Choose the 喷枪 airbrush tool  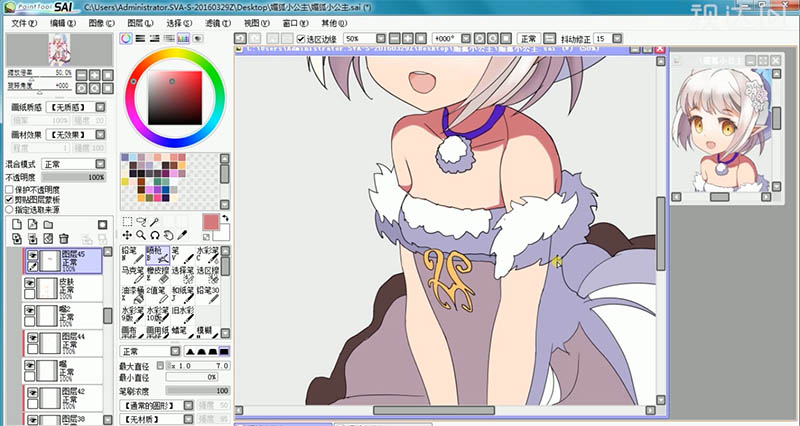(x=158, y=255)
